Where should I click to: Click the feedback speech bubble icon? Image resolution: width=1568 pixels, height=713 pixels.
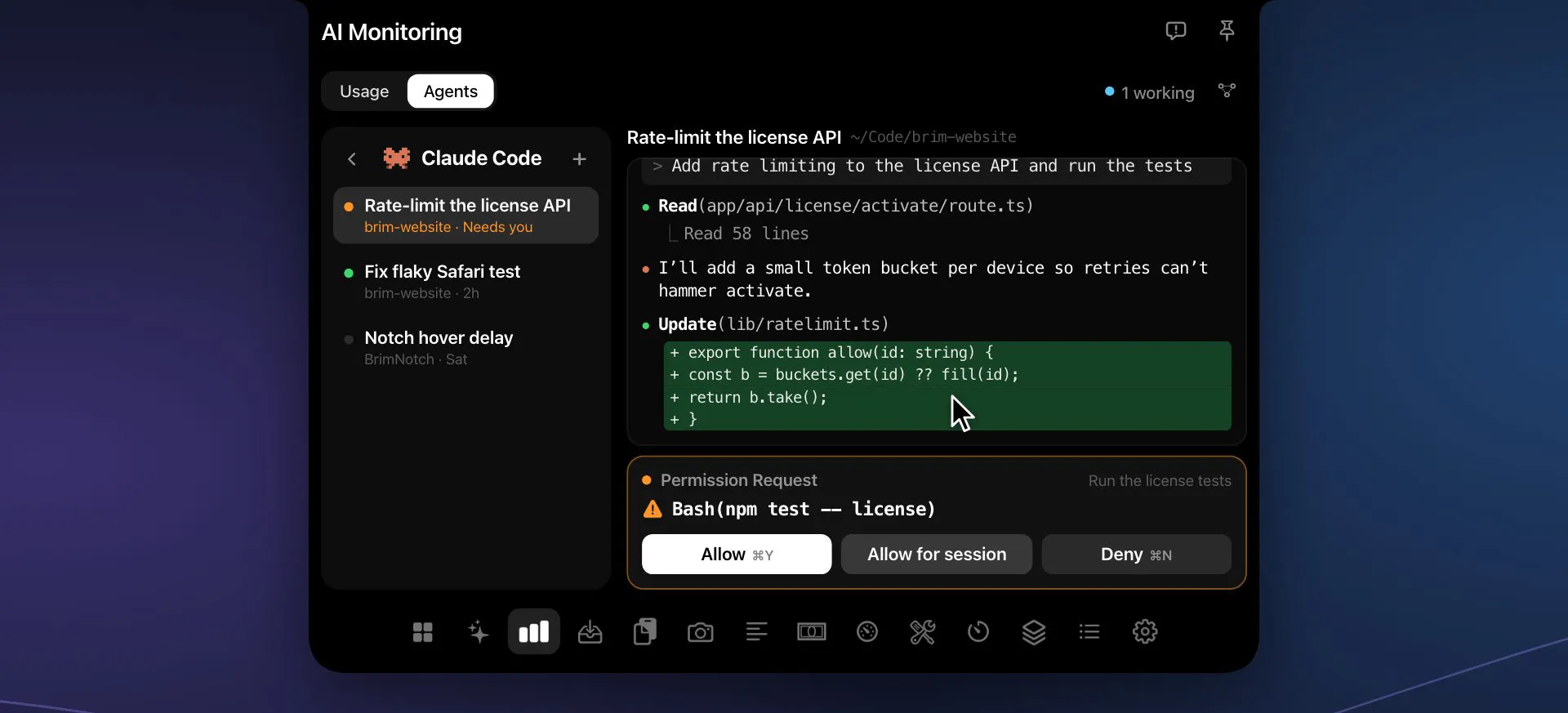[1176, 31]
